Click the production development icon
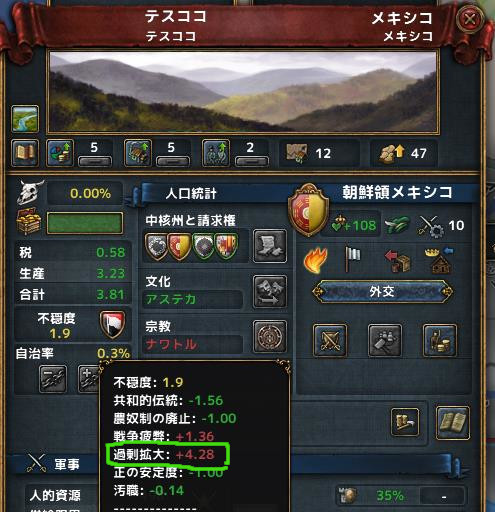The image size is (495, 512). (x=138, y=153)
